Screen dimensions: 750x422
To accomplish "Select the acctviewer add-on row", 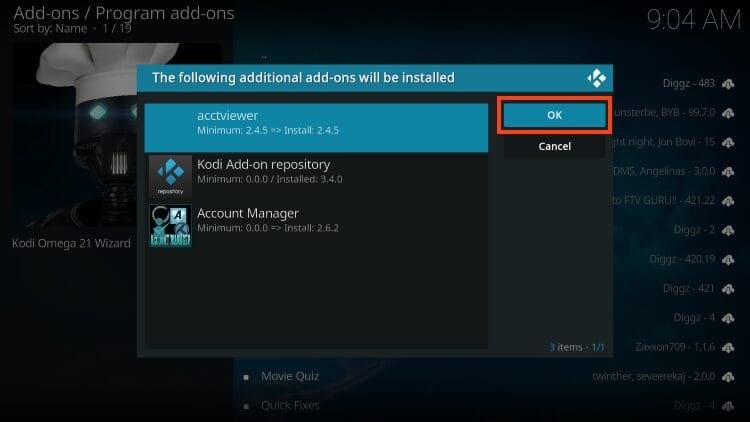I will coord(316,128).
